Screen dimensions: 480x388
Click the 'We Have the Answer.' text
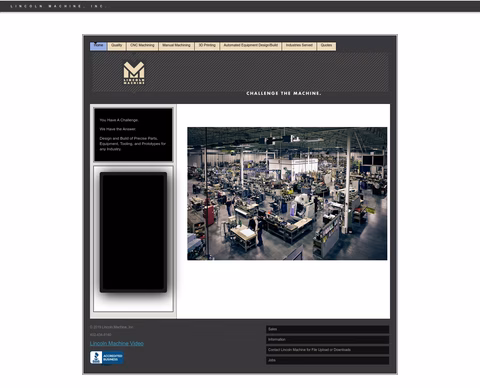pos(118,129)
